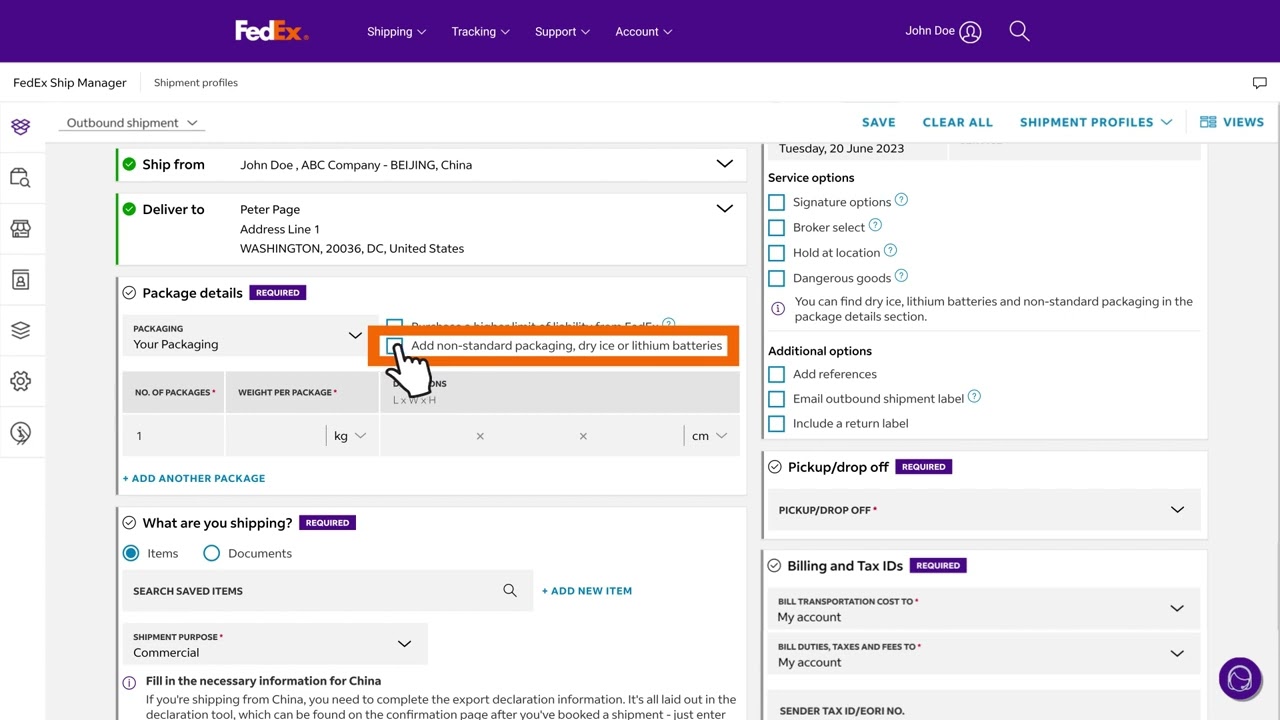Click the saved items search icon
This screenshot has width=1280, height=720.
510,591
